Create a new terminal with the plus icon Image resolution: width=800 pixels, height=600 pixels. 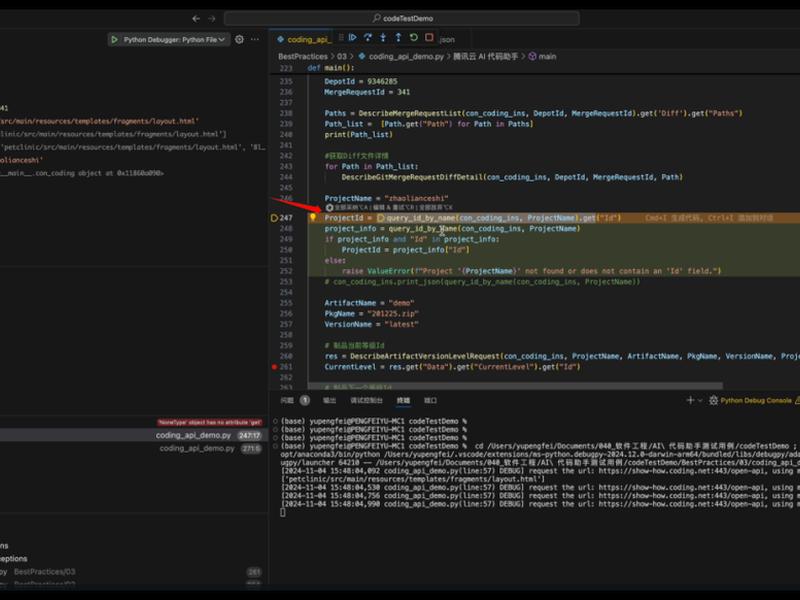690,401
